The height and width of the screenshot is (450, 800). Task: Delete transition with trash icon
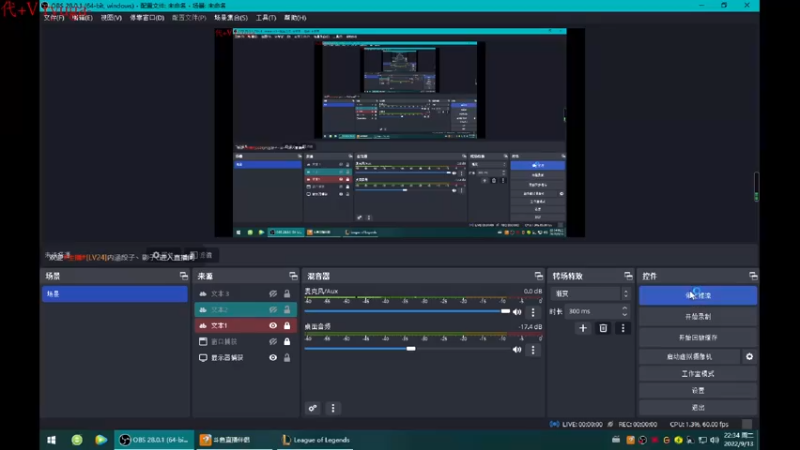[x=603, y=328]
